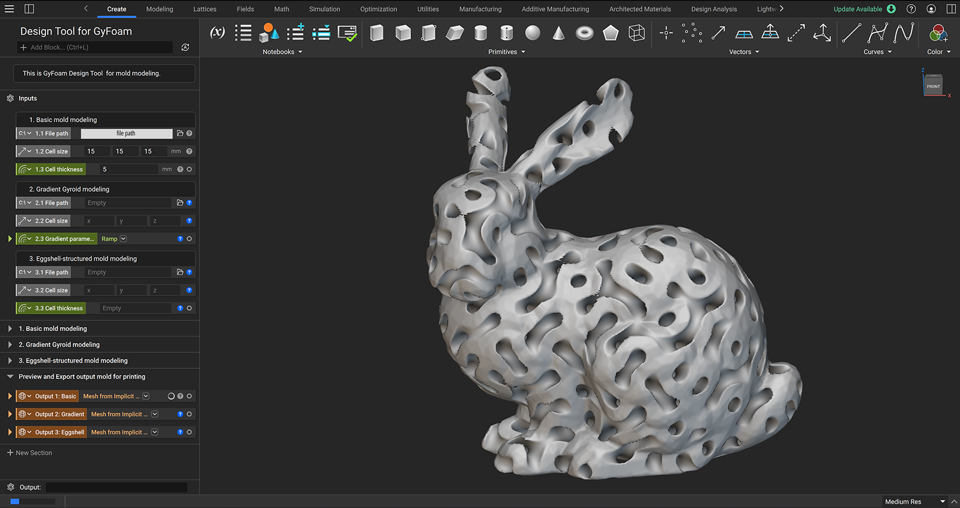Click help badge on 1.2 Cell size
Image resolution: width=960 pixels, height=508 pixels.
pos(189,151)
